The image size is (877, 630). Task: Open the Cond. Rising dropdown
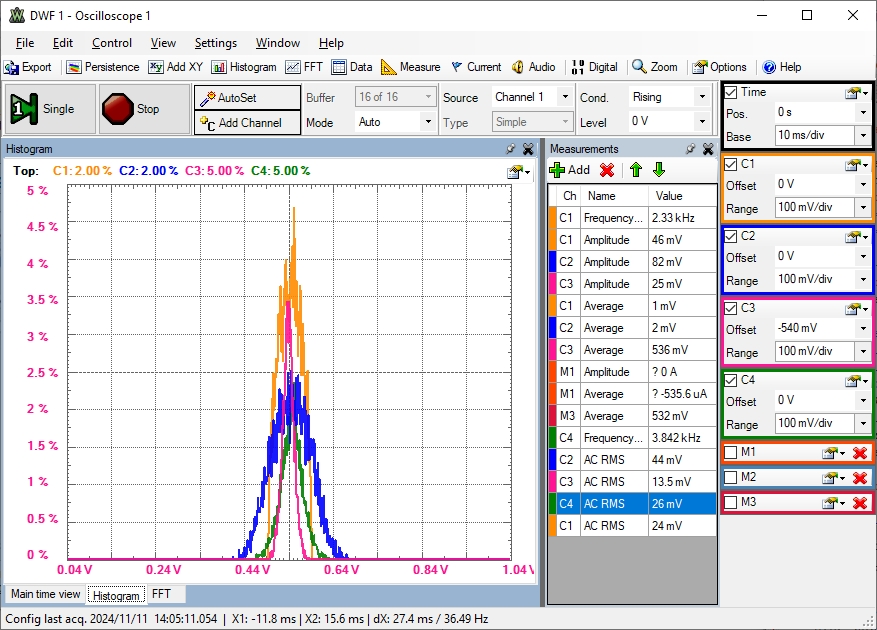click(701, 97)
